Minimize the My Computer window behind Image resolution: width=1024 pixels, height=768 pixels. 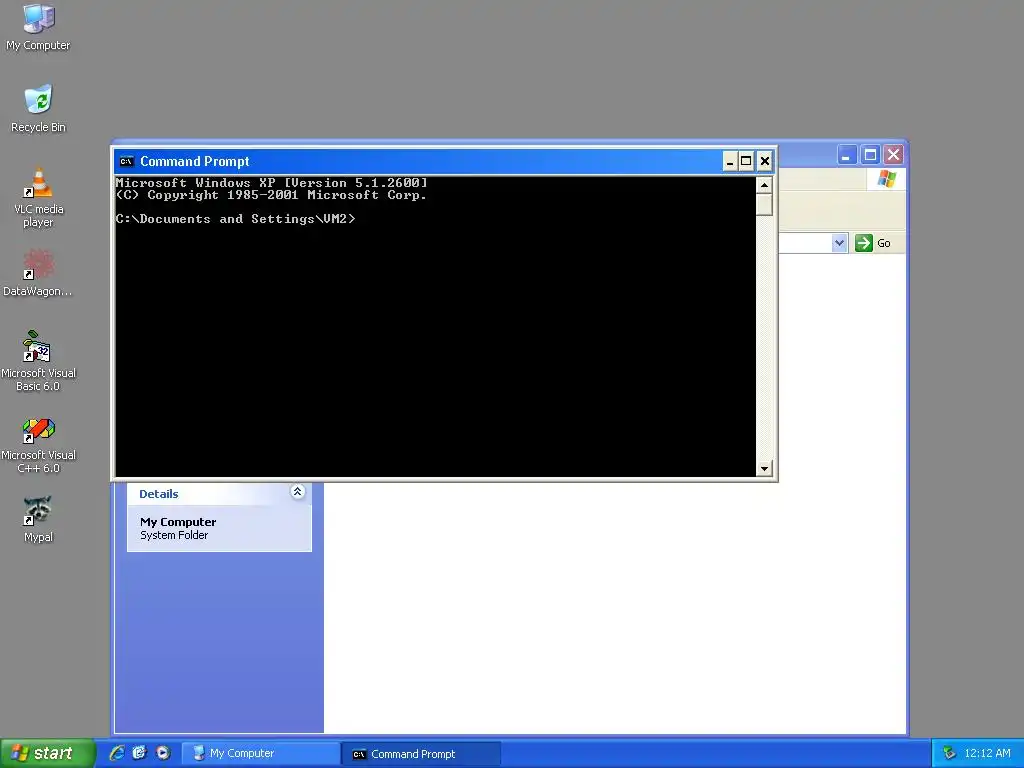[846, 155]
